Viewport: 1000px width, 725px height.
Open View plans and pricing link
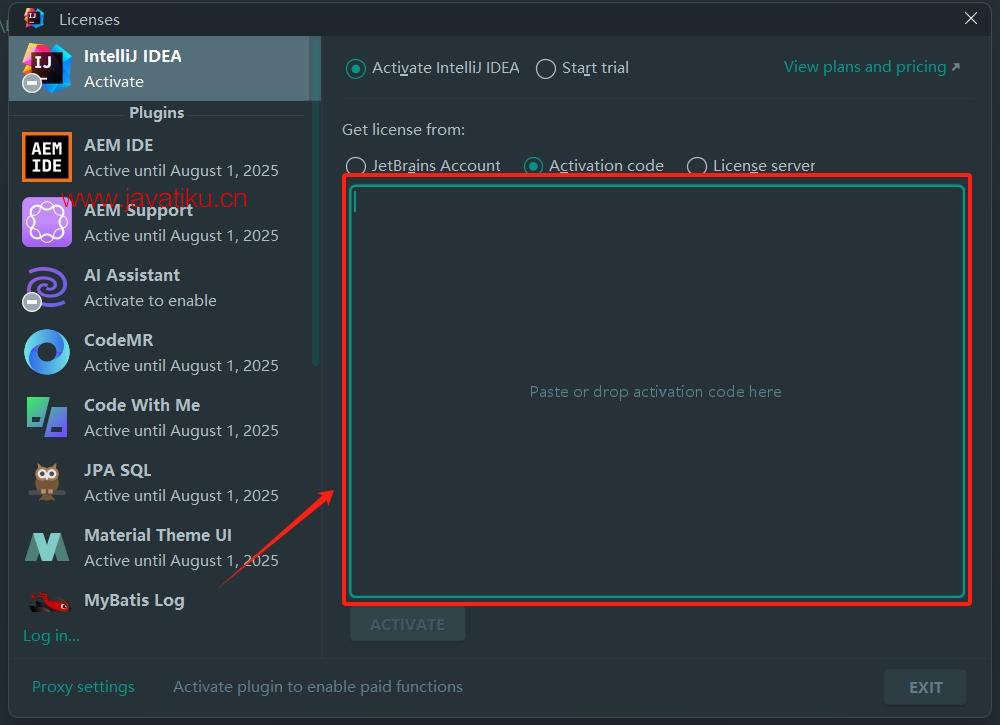pyautogui.click(x=871, y=67)
